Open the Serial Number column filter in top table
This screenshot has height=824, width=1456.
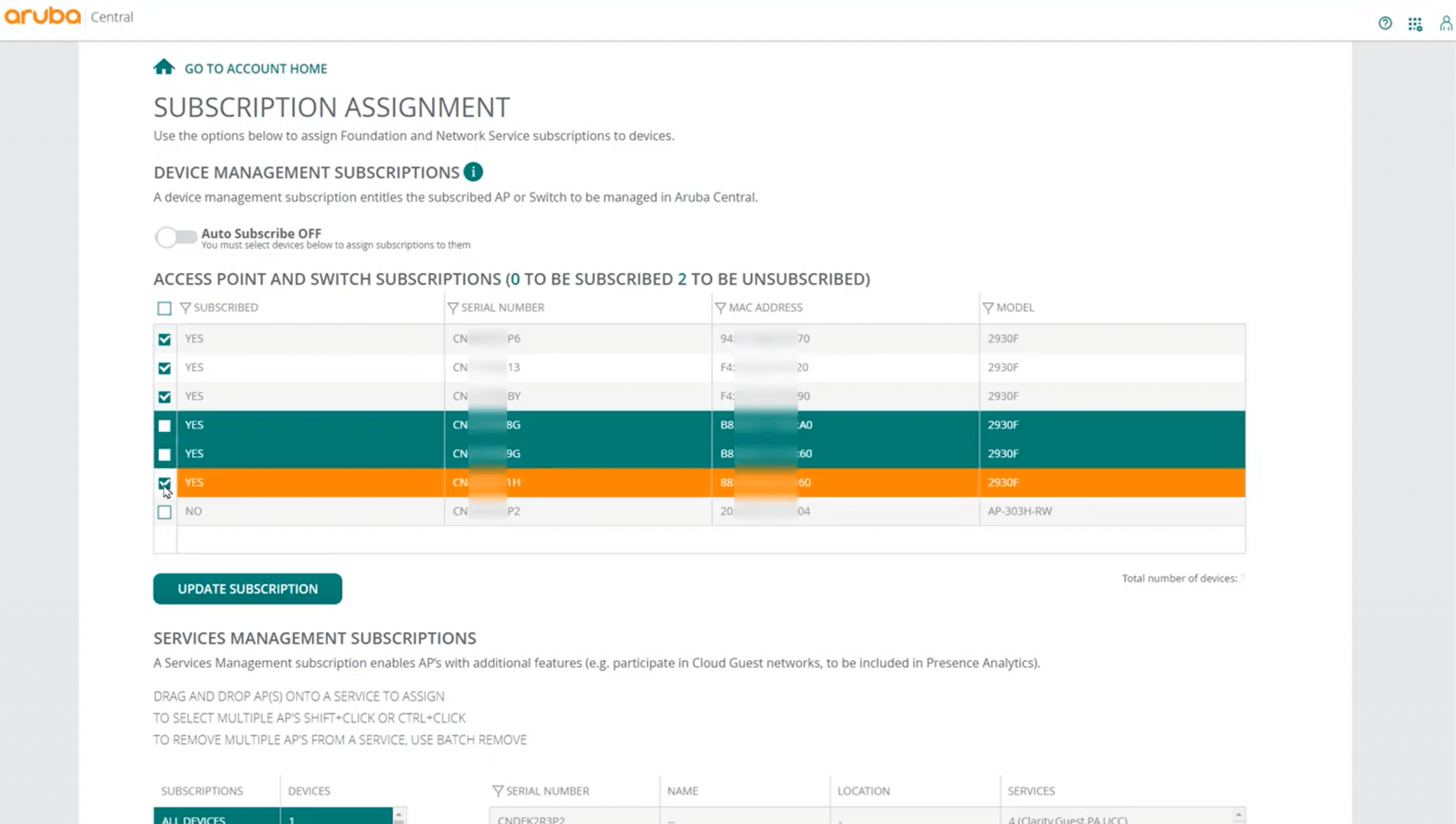[453, 308]
